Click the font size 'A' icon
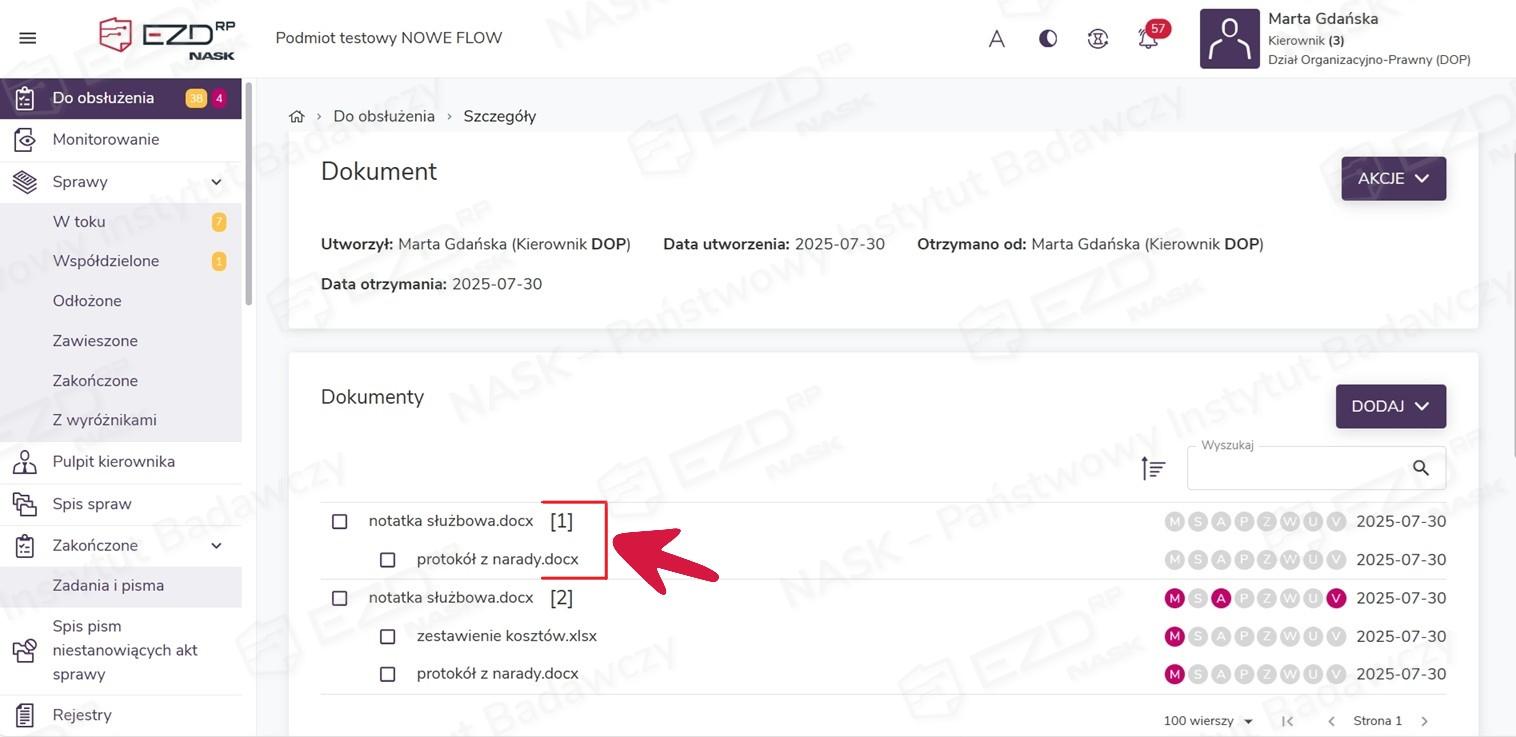Screen dimensions: 1516x737 tap(997, 39)
